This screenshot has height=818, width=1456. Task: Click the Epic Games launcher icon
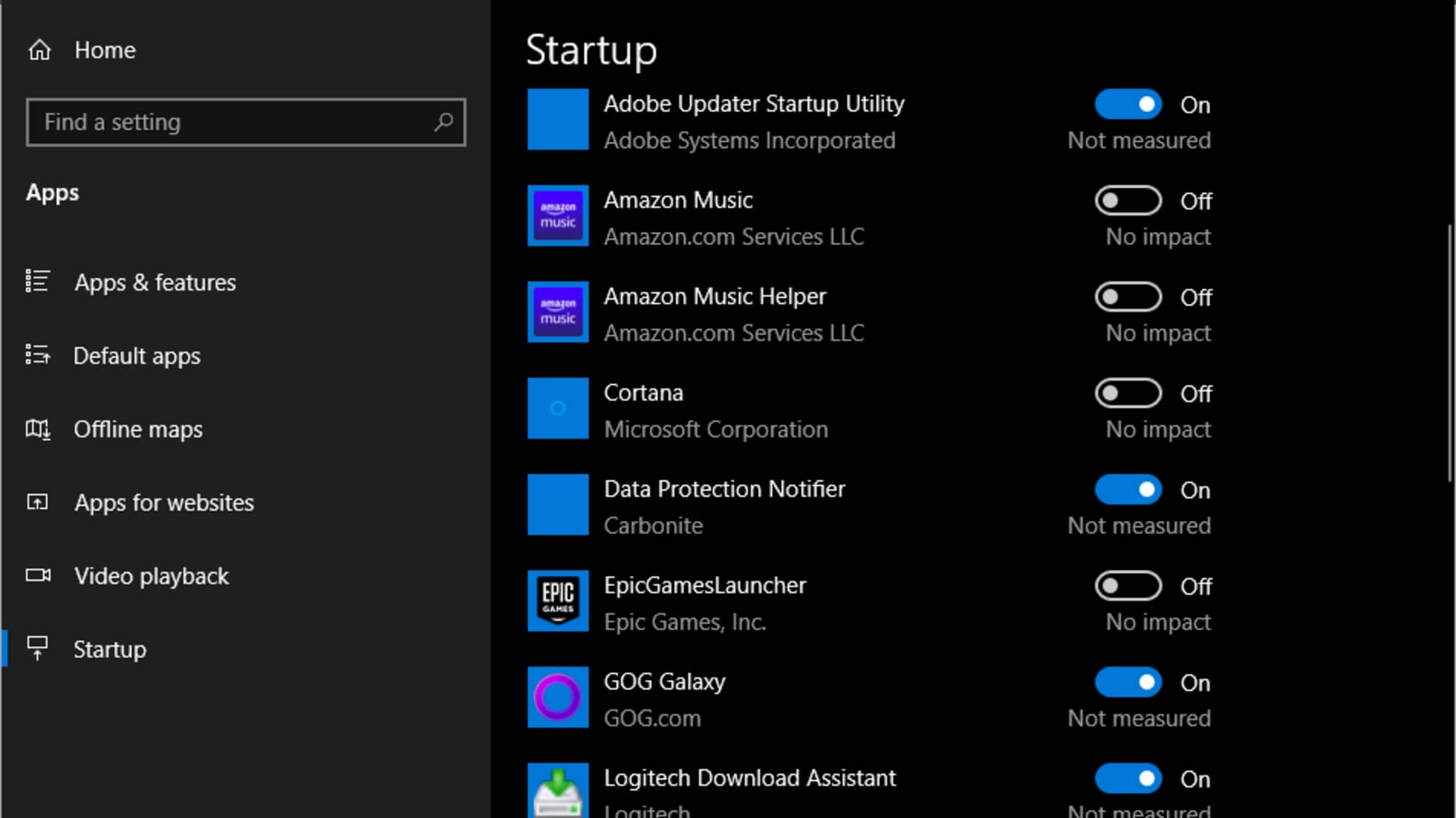click(x=558, y=600)
